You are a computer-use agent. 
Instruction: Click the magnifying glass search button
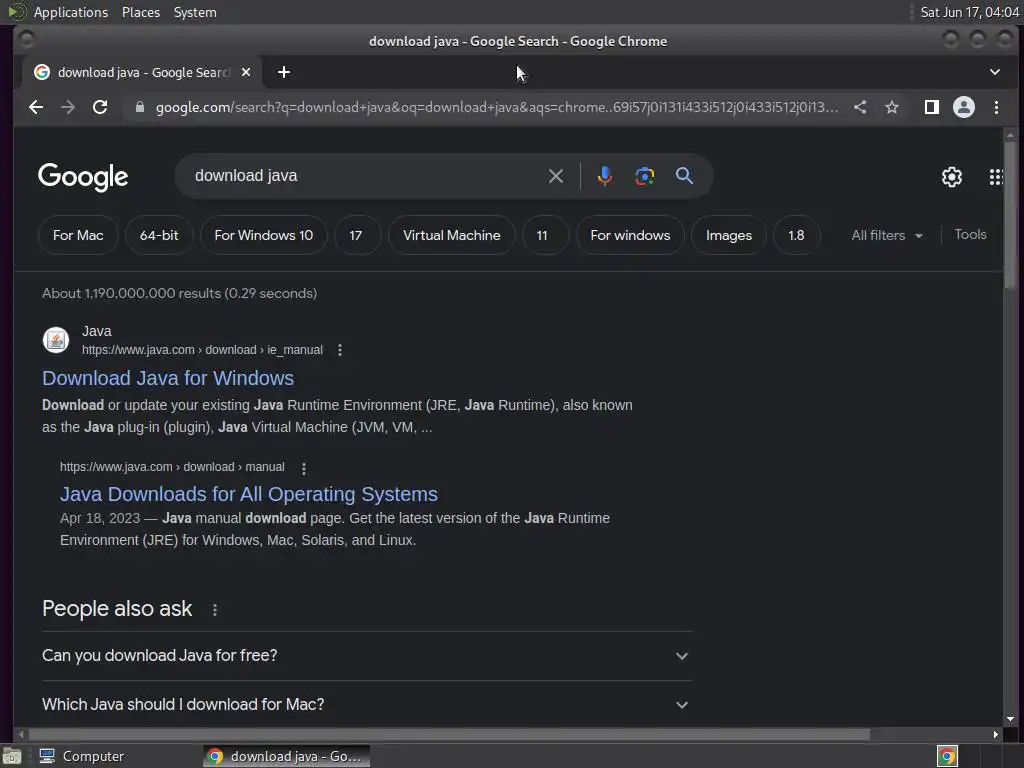pyautogui.click(x=684, y=176)
